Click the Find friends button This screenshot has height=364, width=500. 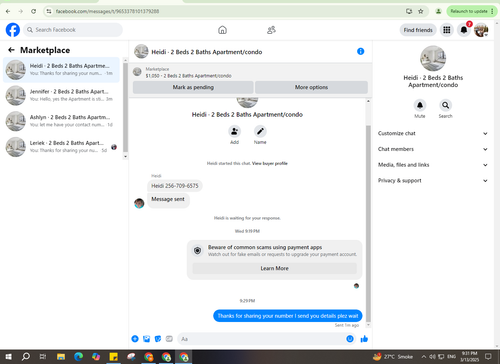coord(418,30)
